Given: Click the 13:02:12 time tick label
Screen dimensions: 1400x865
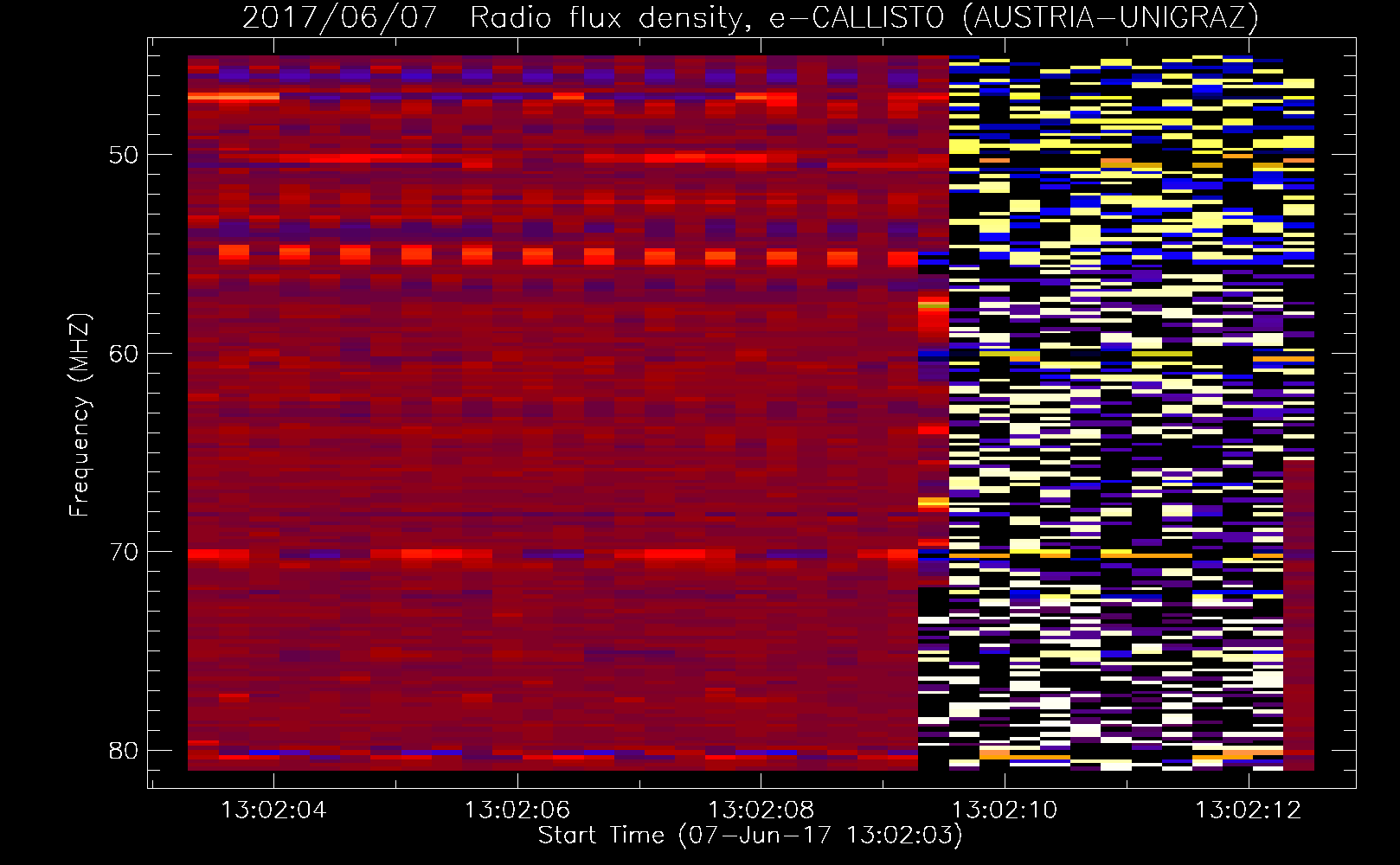Looking at the screenshot, I should click(x=1249, y=810).
